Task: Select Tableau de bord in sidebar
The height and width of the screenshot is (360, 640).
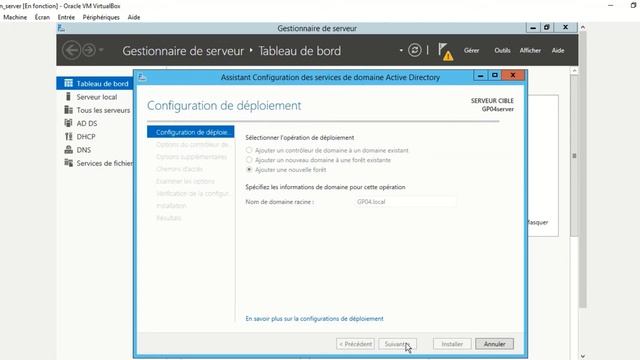Action: click(x=95, y=83)
